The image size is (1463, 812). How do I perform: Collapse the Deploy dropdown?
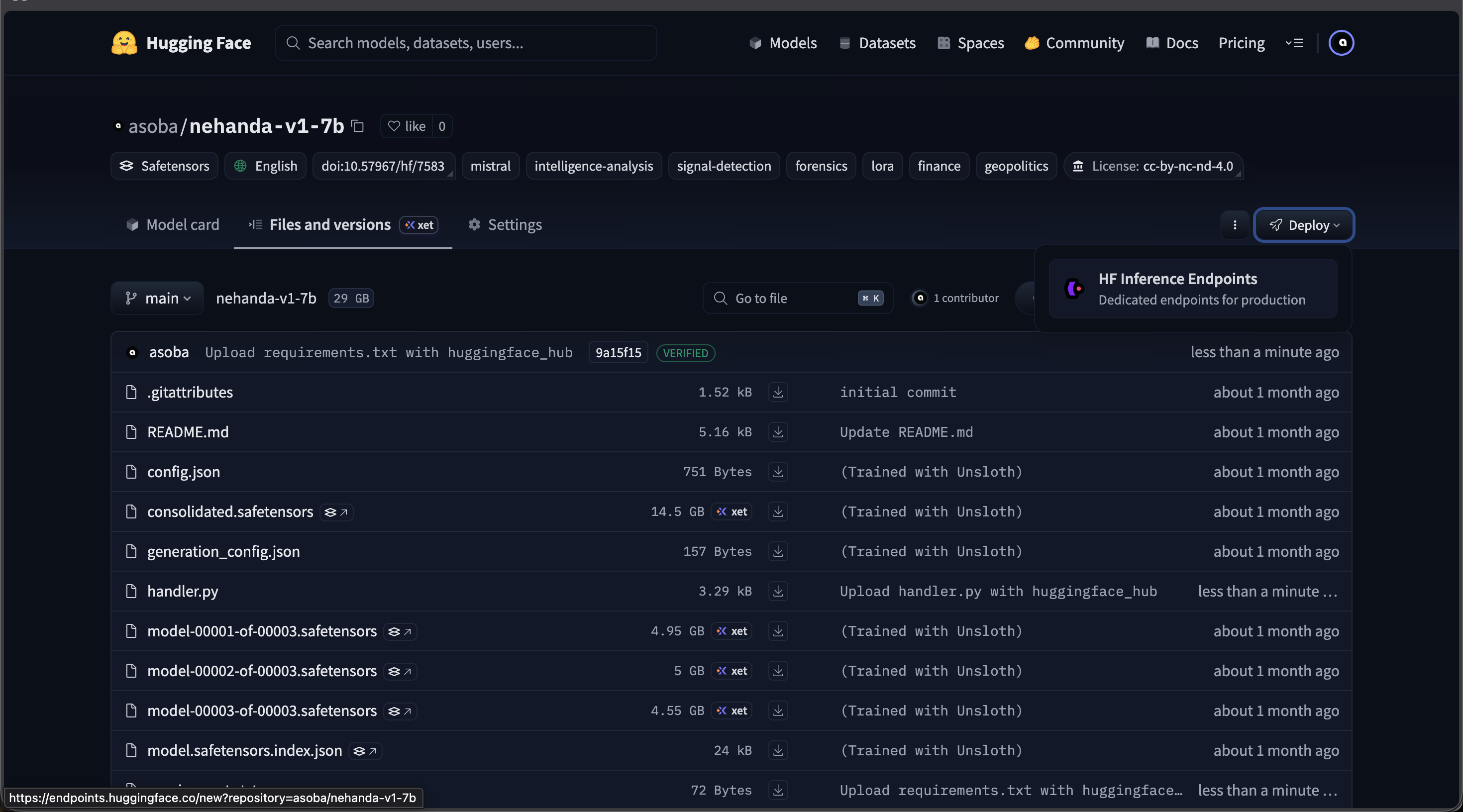1304,225
